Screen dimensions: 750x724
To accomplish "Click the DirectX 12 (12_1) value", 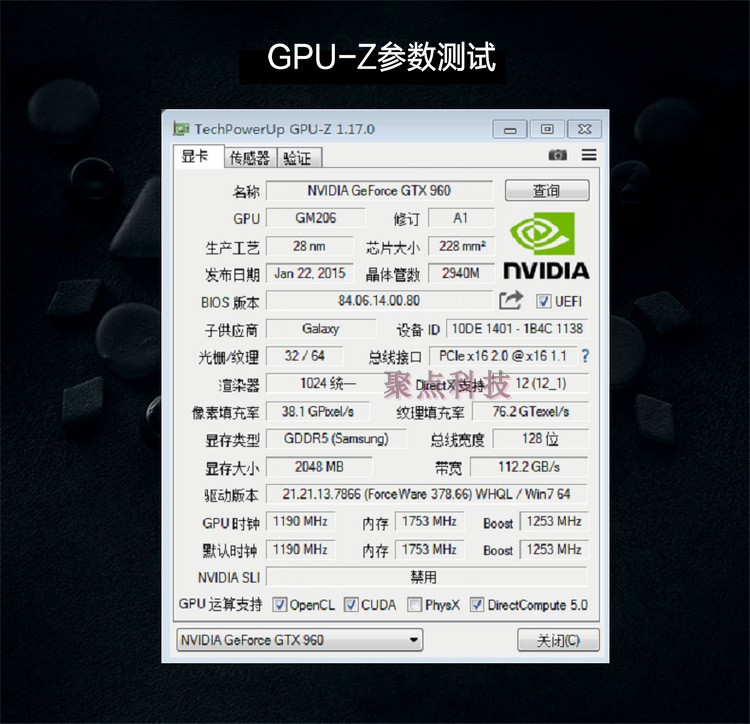I will 540,384.
